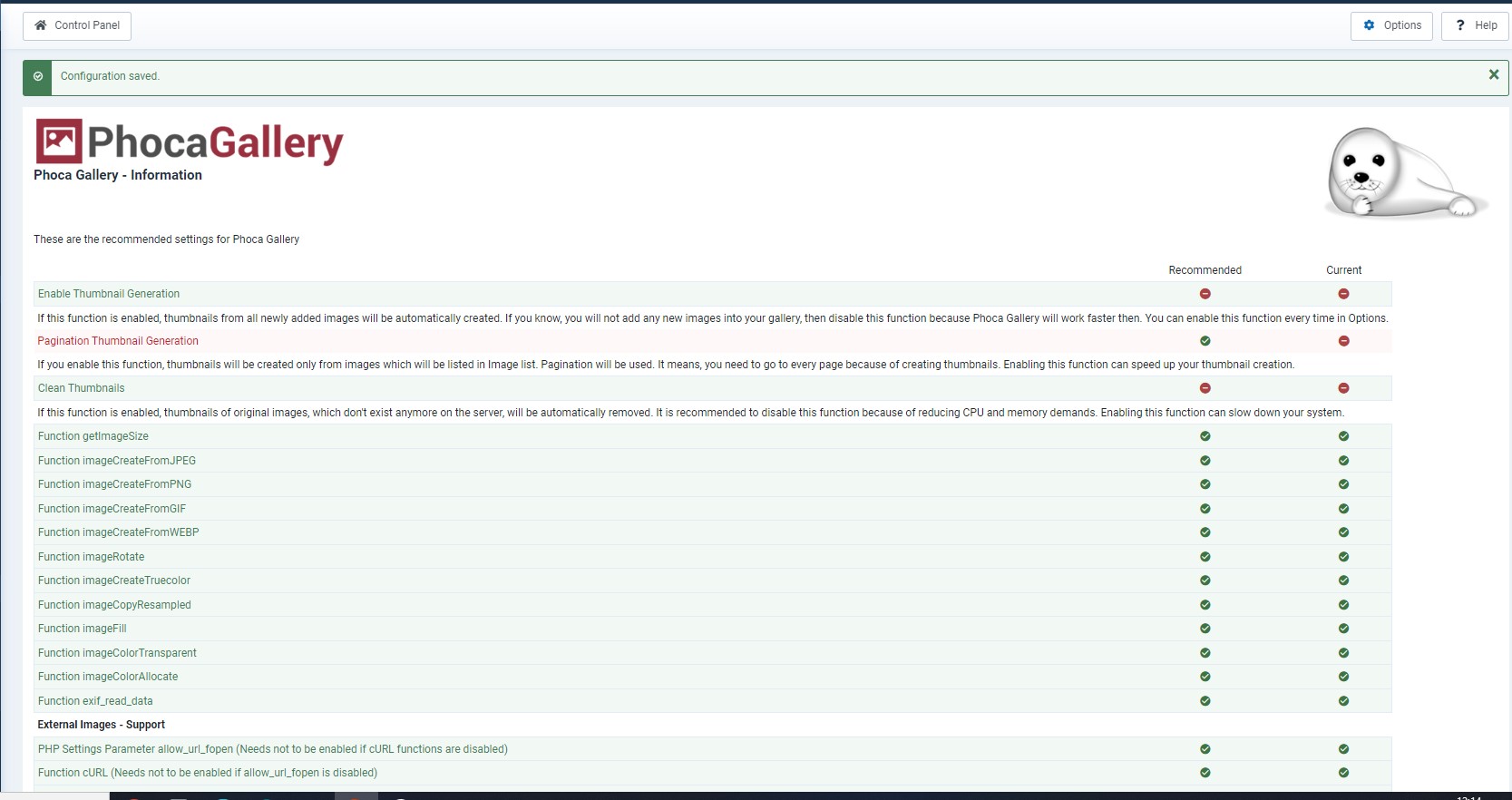This screenshot has width=1512, height=800.
Task: Dismiss the Configuration saved alert
Action: point(1494,75)
